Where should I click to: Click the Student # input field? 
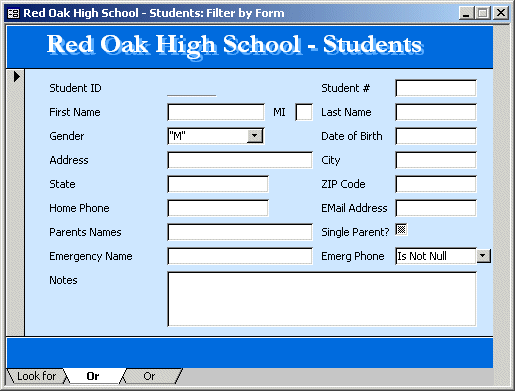click(x=436, y=88)
